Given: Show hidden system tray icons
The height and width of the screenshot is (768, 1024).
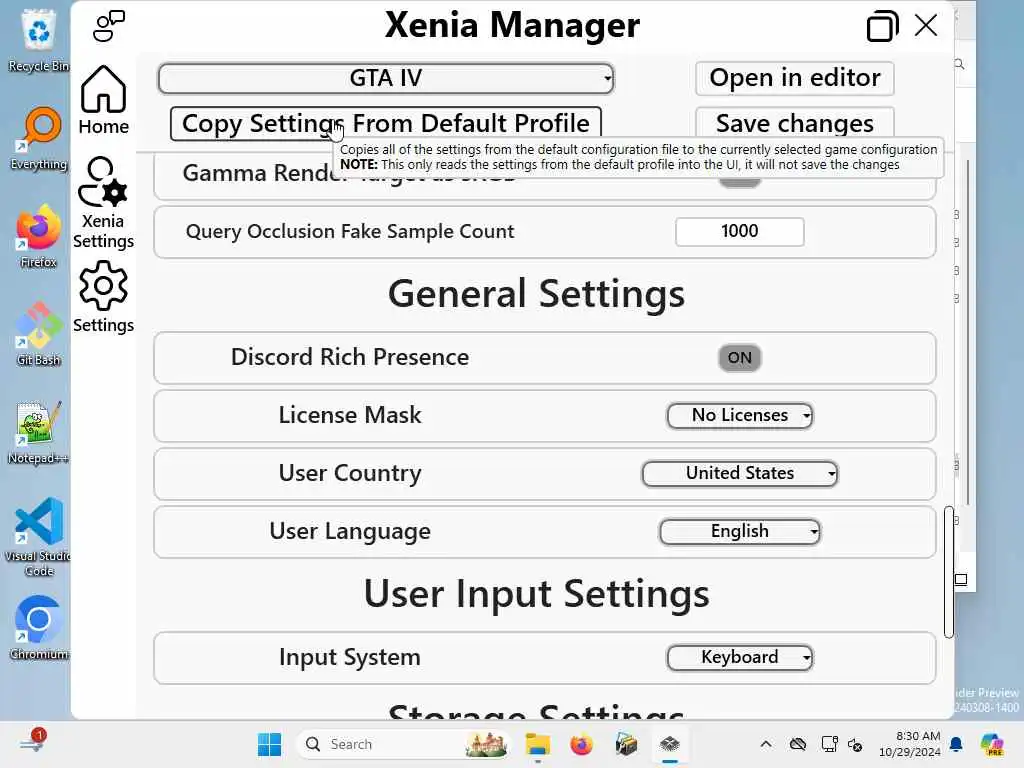Looking at the screenshot, I should point(766,744).
